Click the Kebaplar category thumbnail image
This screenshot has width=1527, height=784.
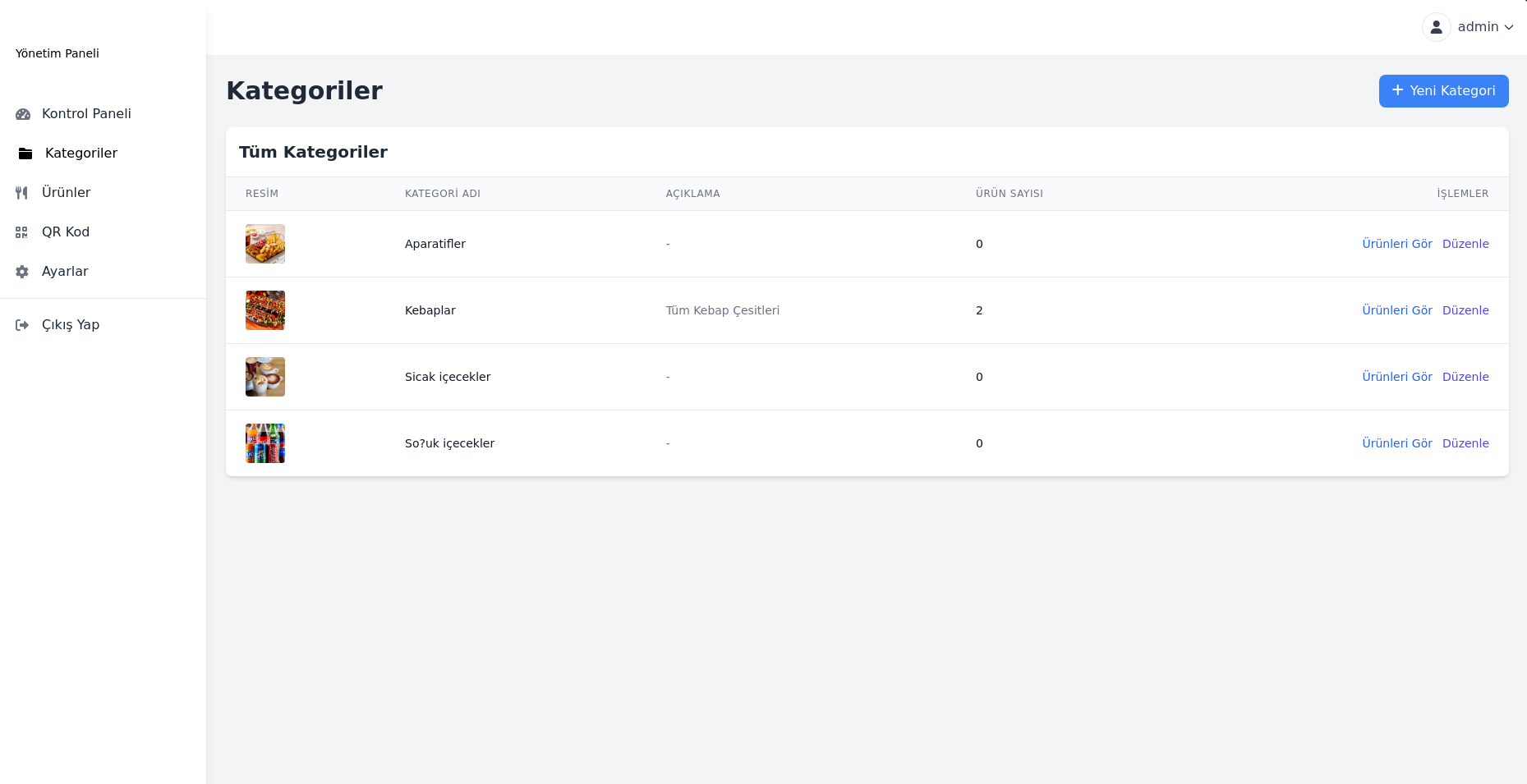click(x=265, y=310)
